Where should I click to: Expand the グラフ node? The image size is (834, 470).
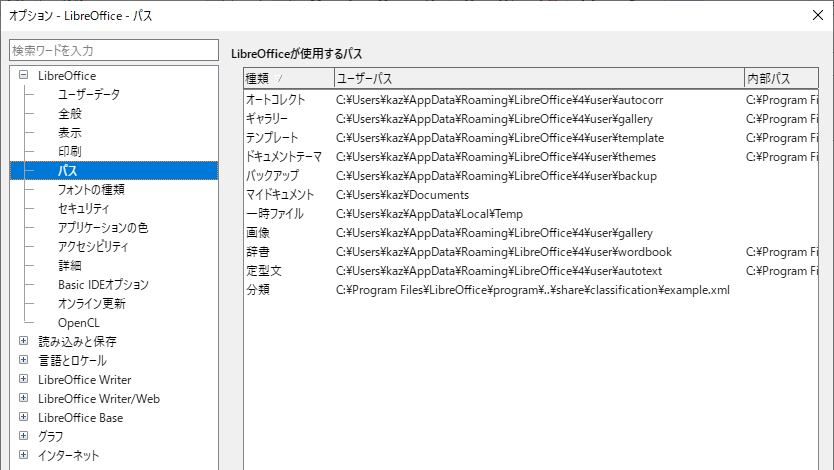[x=23, y=437]
